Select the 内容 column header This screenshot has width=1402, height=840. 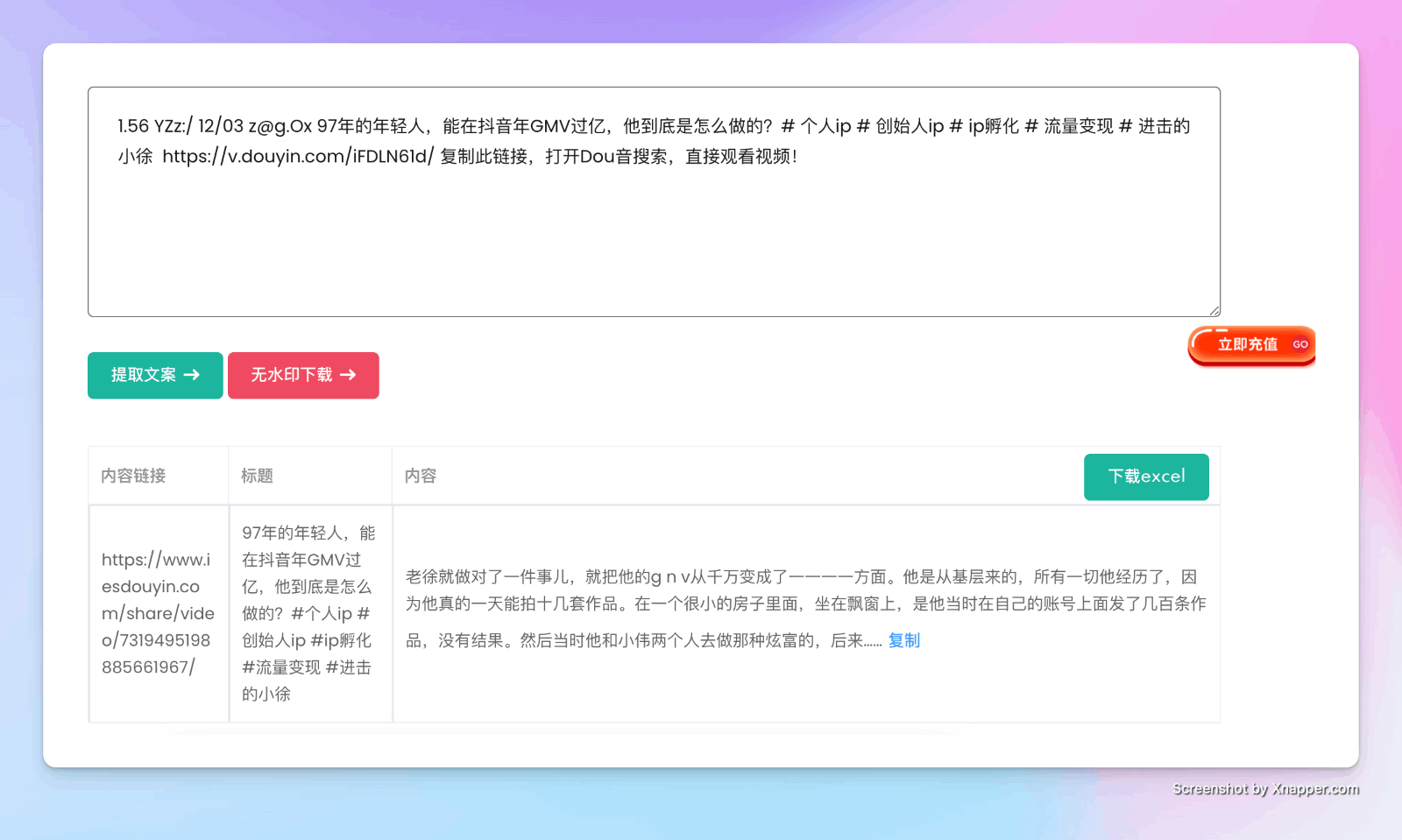pos(421,476)
